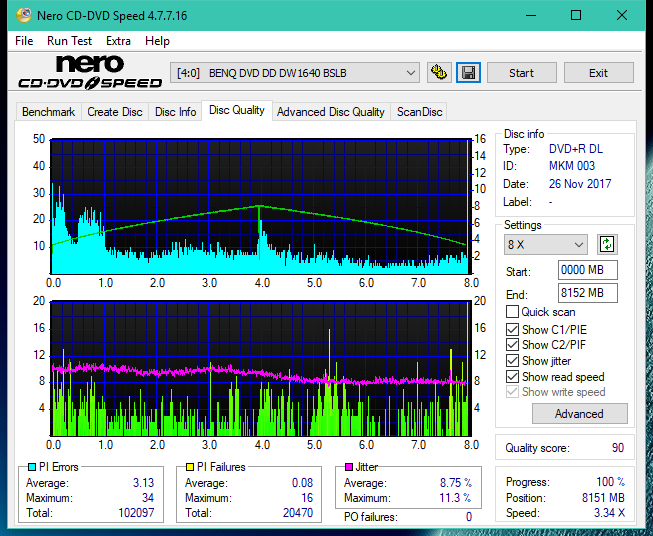Screen dimensions: 653x536
Task: Click Jitter average 8.75 %
Action: pyautogui.click(x=456, y=483)
